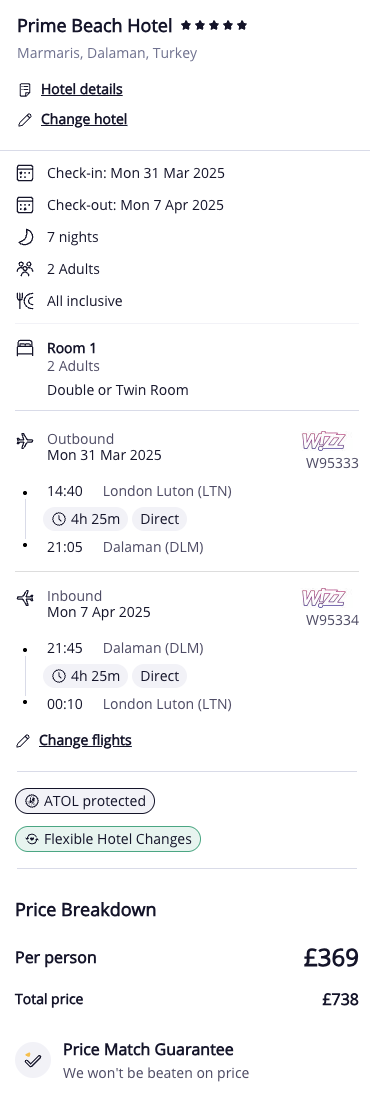
Task: Click the moon icon for 7 nights
Action: click(25, 237)
